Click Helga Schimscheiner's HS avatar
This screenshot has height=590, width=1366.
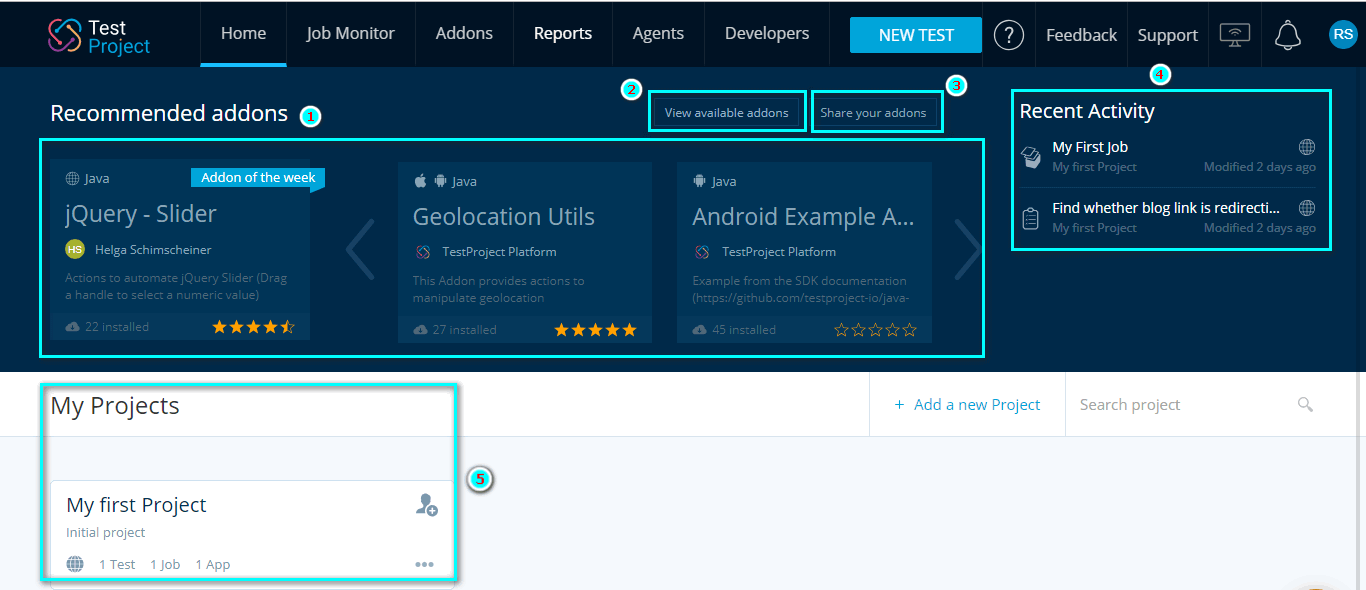tap(74, 248)
